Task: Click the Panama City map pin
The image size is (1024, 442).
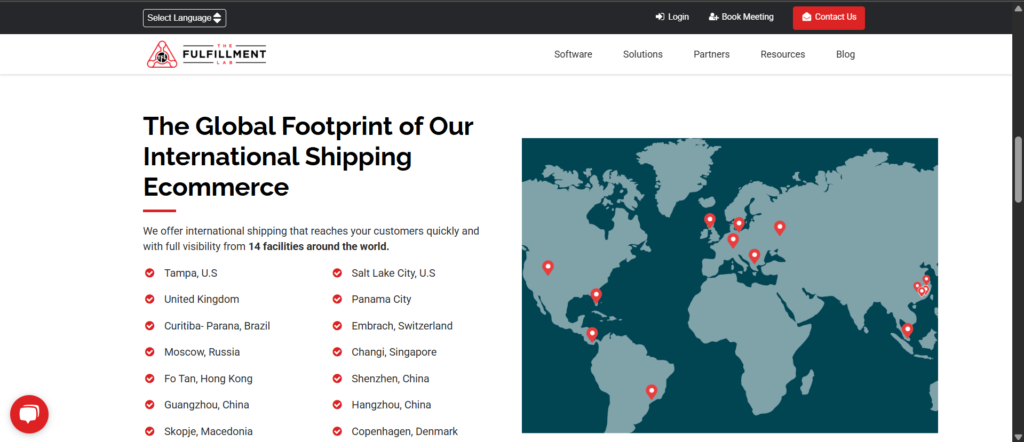Action: click(x=592, y=334)
